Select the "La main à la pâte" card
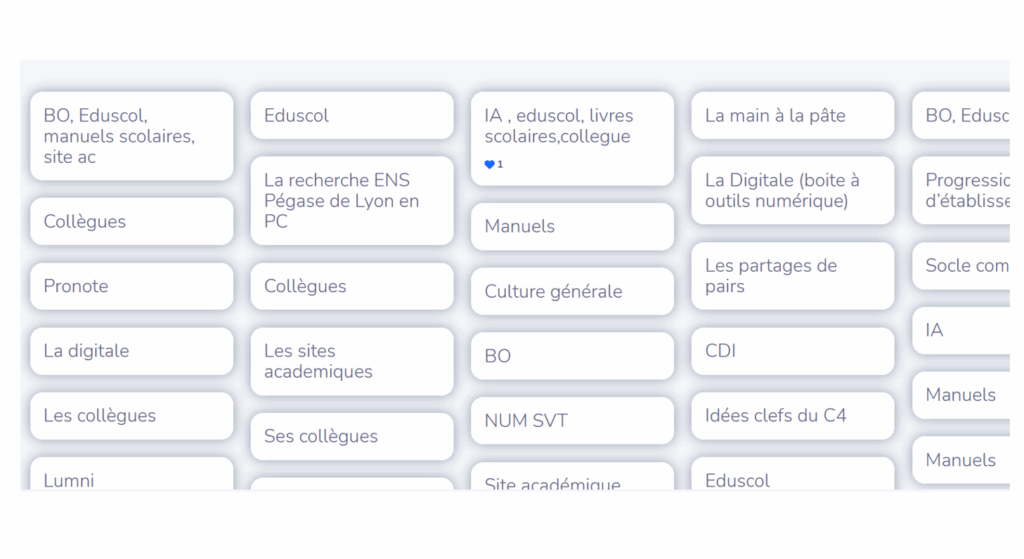Viewport: 1024px width, 559px height. pyautogui.click(x=792, y=116)
